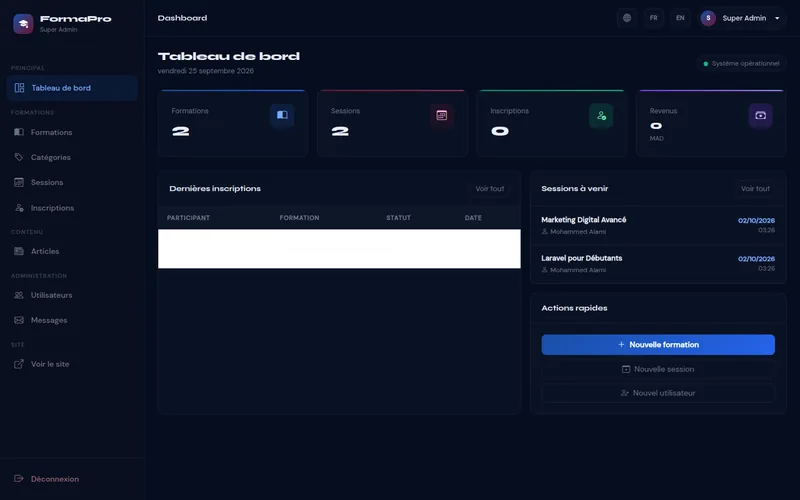This screenshot has height=500, width=800.
Task: Open the Sessions stat card
Action: [392, 123]
